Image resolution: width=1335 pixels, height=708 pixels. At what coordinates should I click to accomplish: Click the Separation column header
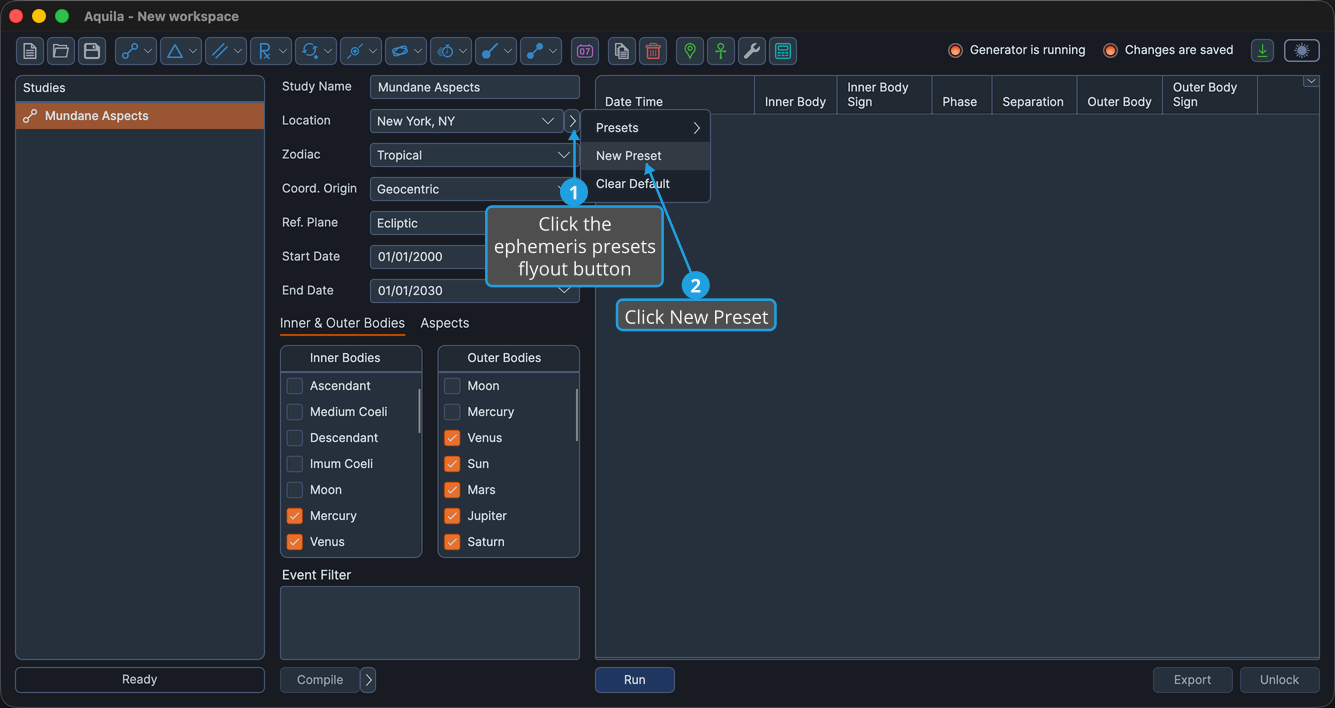click(x=1034, y=95)
